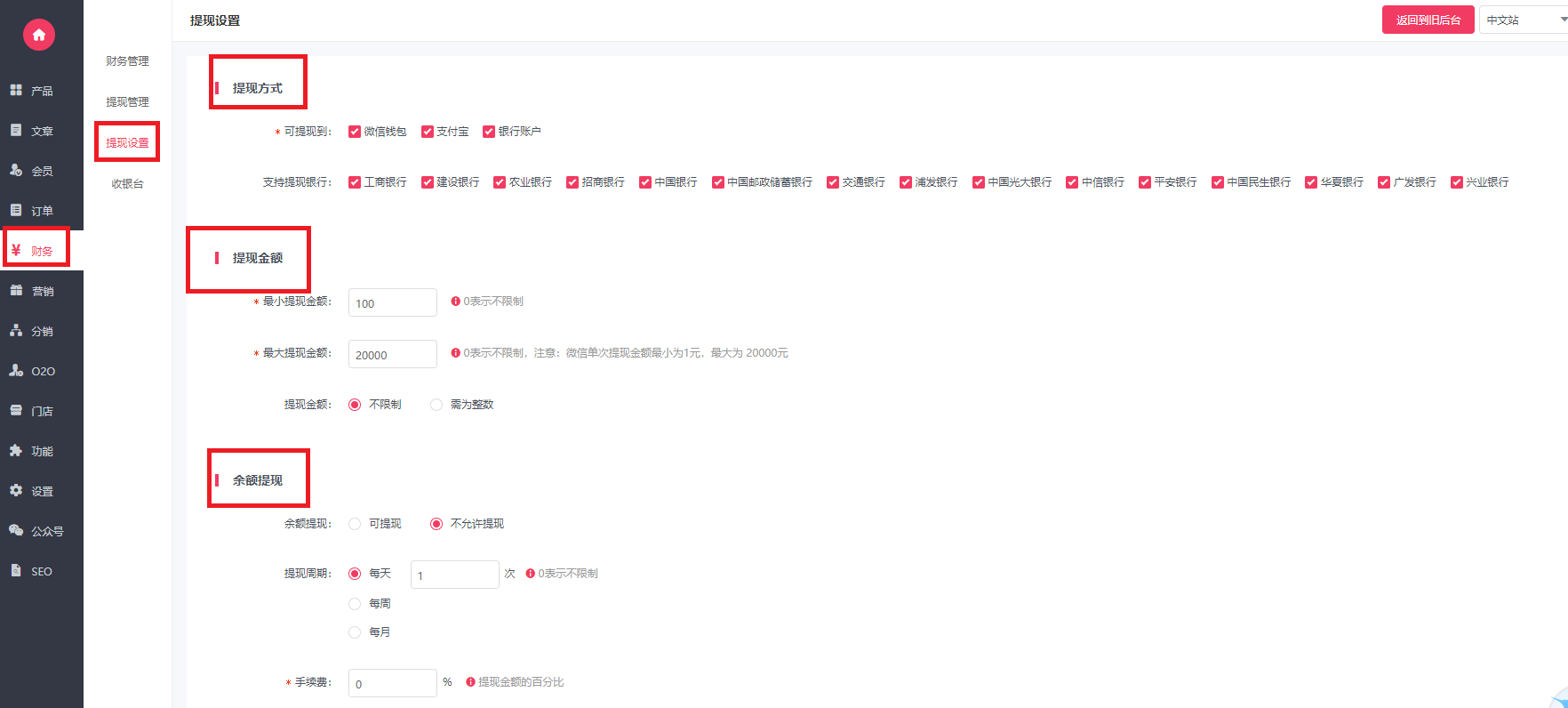Open the 订单 order icon in sidebar
The image size is (1568, 708).
tap(16, 210)
